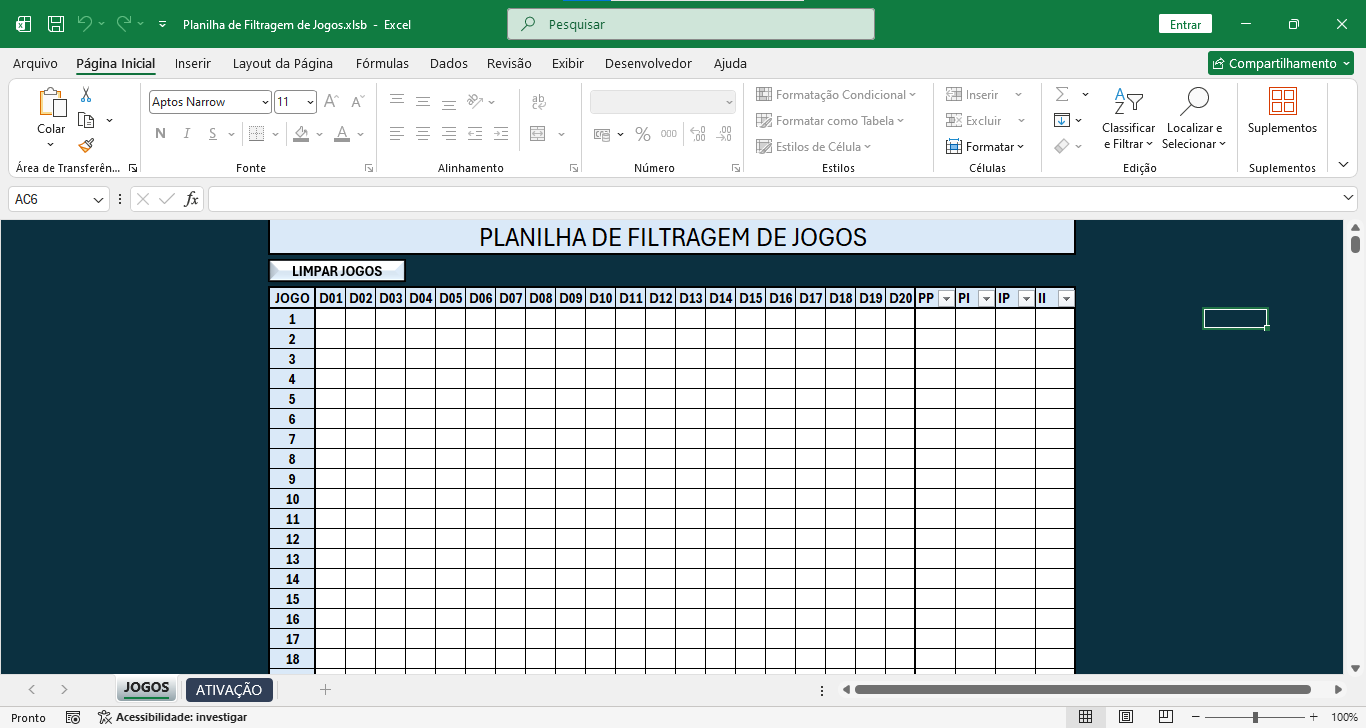Apply cell borders icon
This screenshot has width=1366, height=728.
[x=256, y=133]
